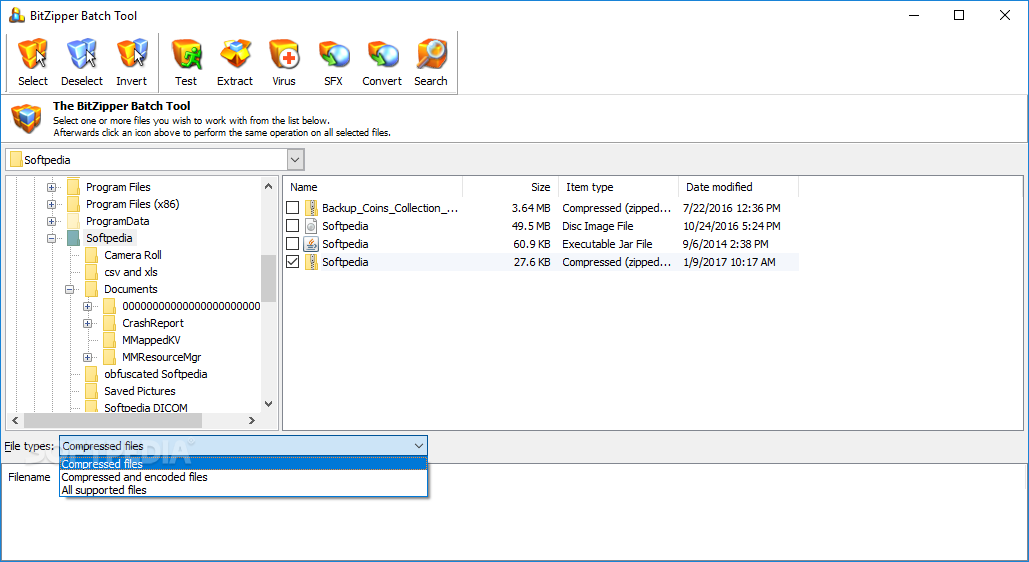This screenshot has height=562, width=1029.
Task: Click the Invert selection icon
Action: click(x=131, y=62)
